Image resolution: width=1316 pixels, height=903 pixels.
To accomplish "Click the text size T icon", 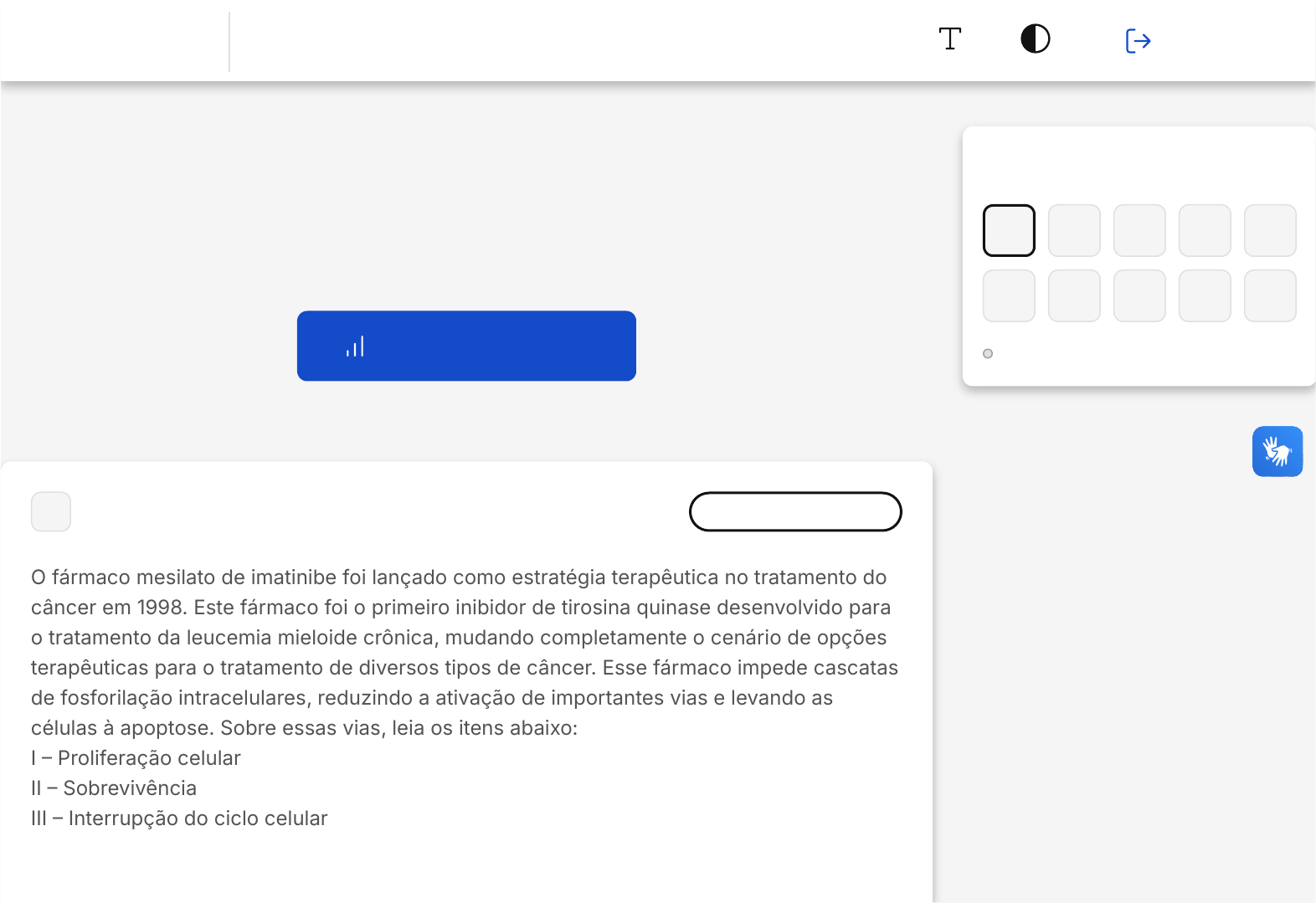I will (949, 39).
